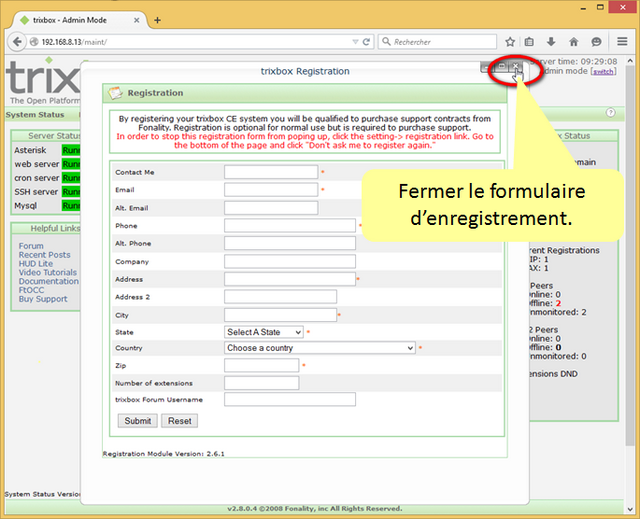The image size is (640, 519).
Task: Focus the trixbox Forum Username field
Action: pyautogui.click(x=290, y=399)
